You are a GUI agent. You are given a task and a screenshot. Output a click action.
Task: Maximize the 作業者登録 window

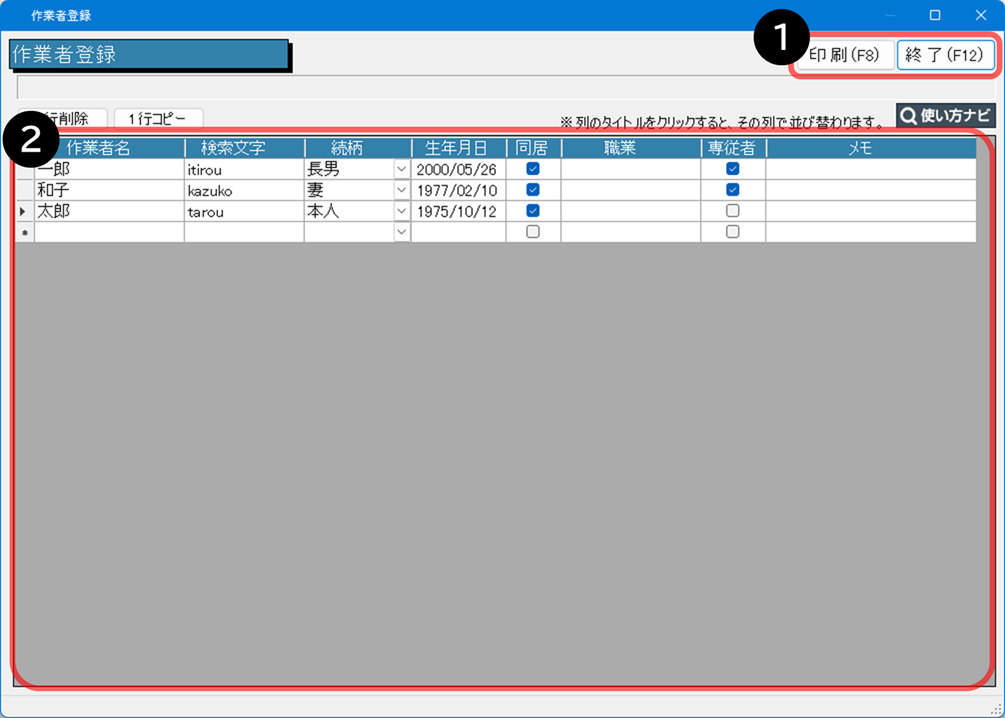(x=935, y=15)
